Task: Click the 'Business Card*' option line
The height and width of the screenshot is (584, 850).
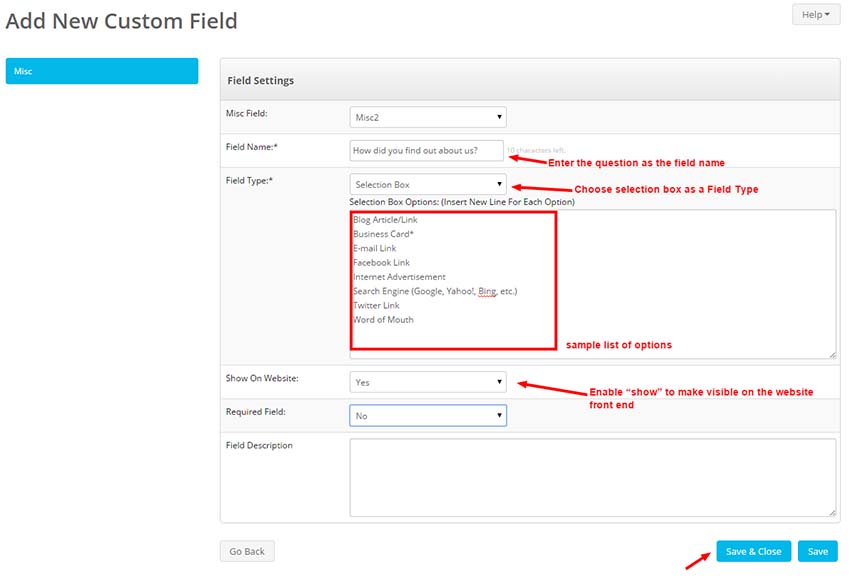Action: click(x=383, y=234)
